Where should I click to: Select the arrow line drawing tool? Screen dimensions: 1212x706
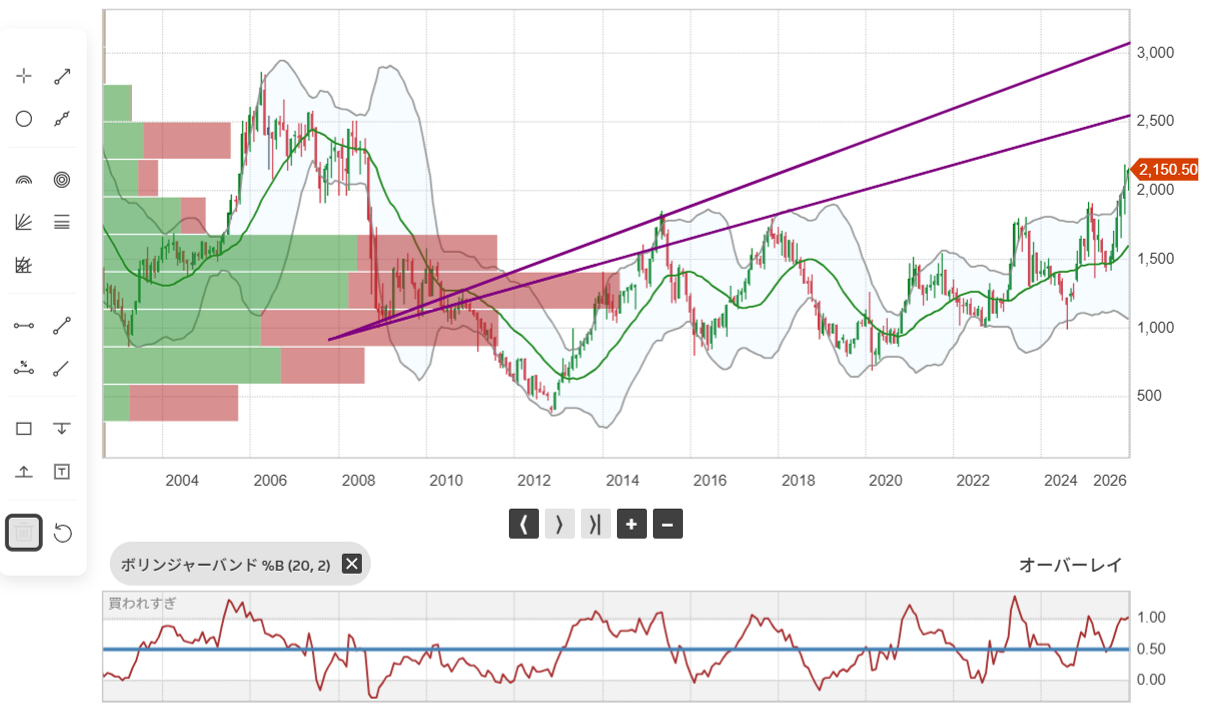click(x=62, y=76)
